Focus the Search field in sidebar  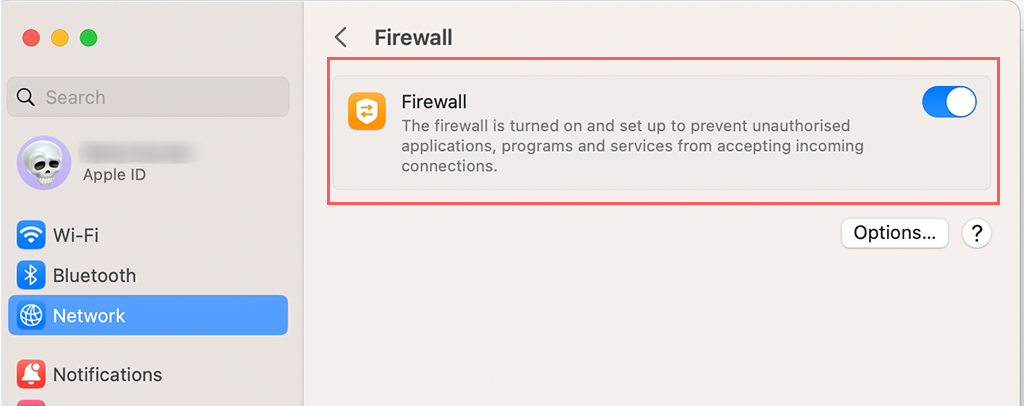pos(160,98)
